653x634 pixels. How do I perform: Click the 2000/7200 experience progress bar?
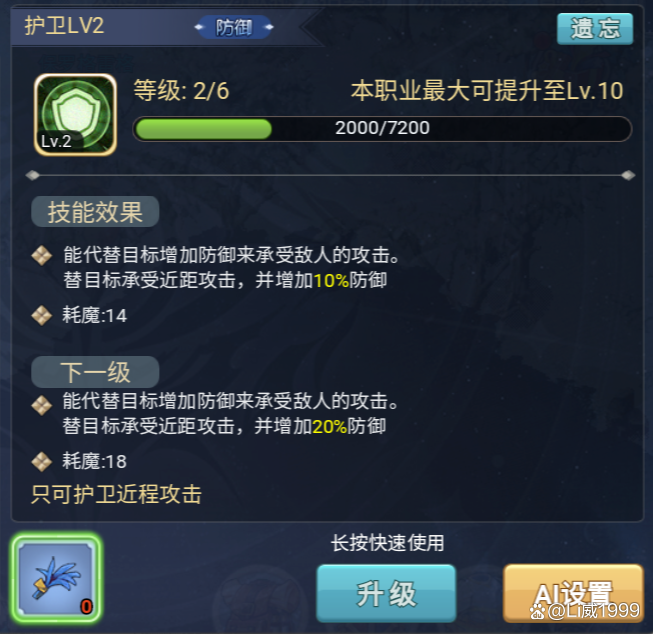382,129
